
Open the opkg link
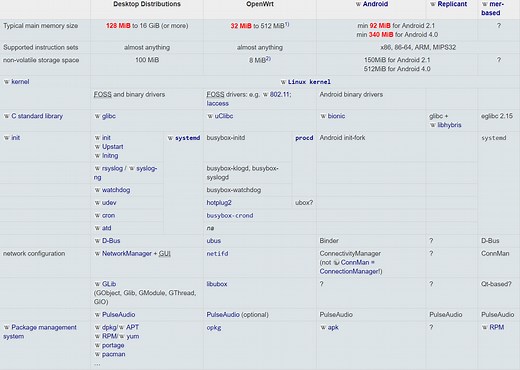pyautogui.click(x=214, y=327)
